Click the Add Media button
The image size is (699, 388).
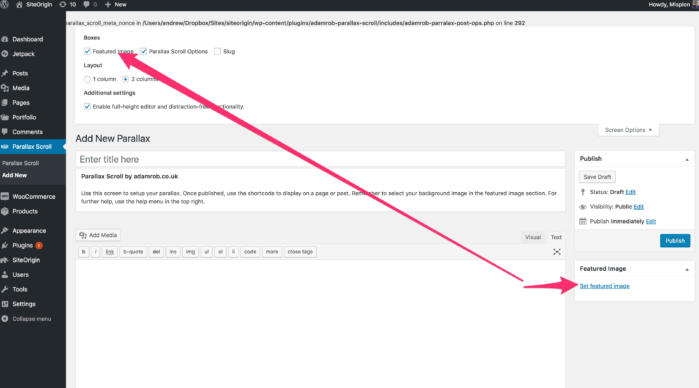tap(98, 235)
